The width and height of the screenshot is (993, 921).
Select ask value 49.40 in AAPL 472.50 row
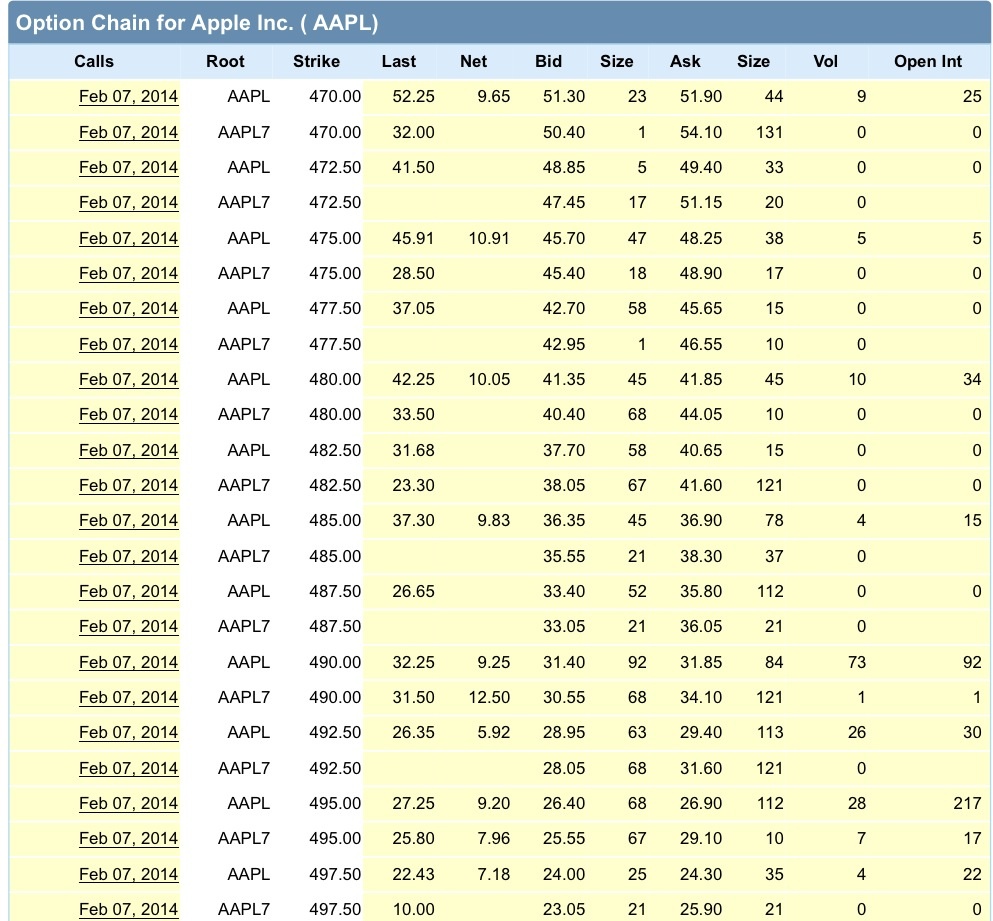[x=701, y=168]
